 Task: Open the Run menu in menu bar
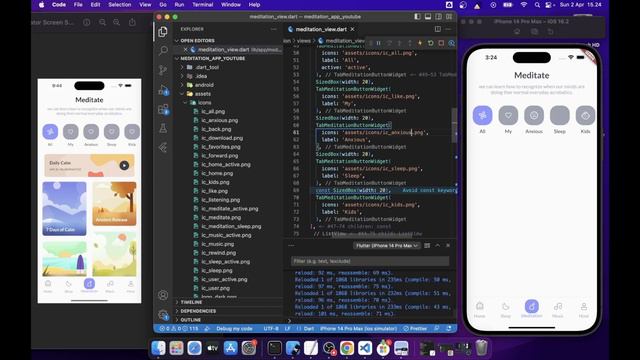click(179, 4)
